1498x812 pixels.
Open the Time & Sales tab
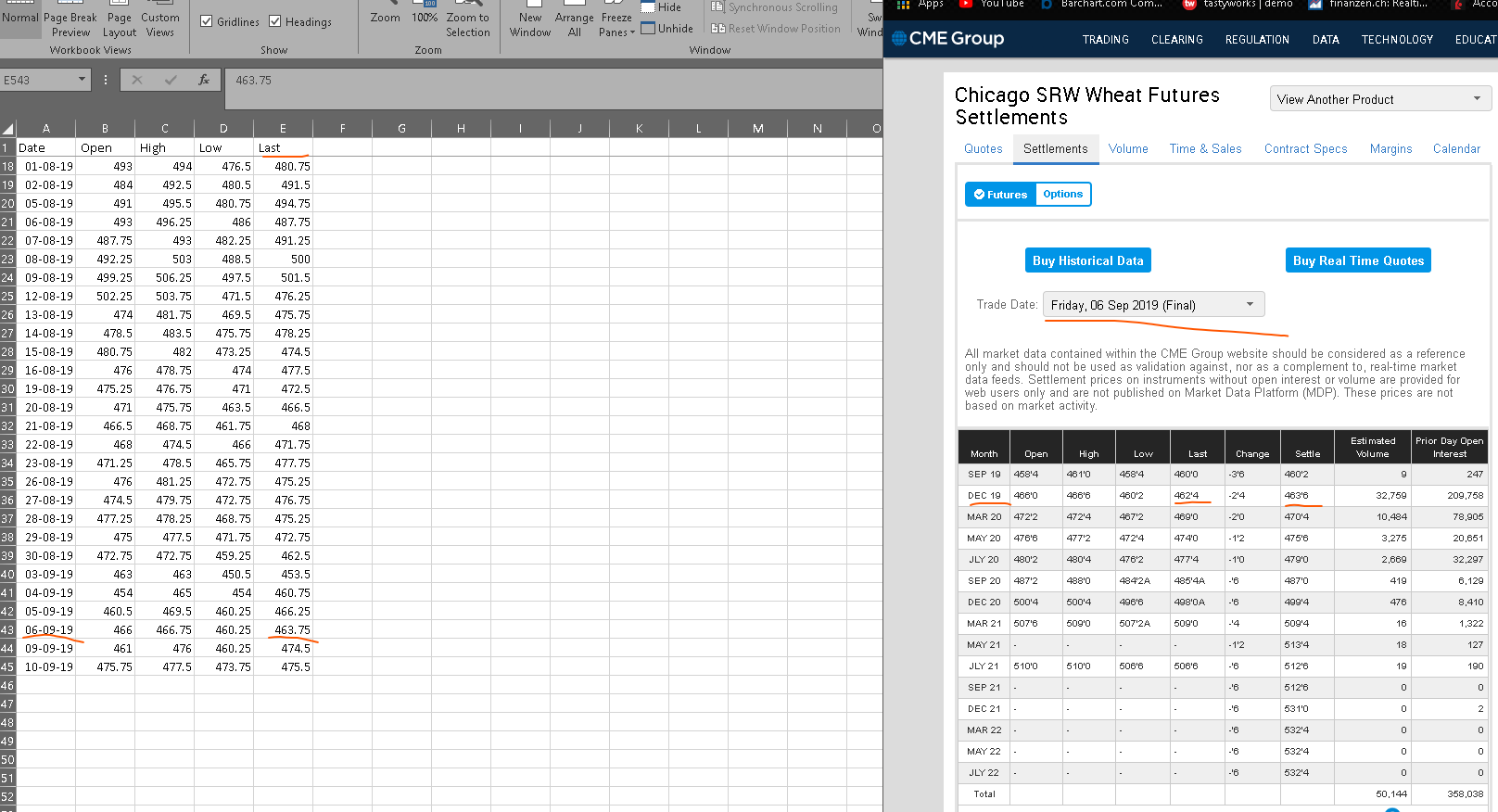point(1205,149)
